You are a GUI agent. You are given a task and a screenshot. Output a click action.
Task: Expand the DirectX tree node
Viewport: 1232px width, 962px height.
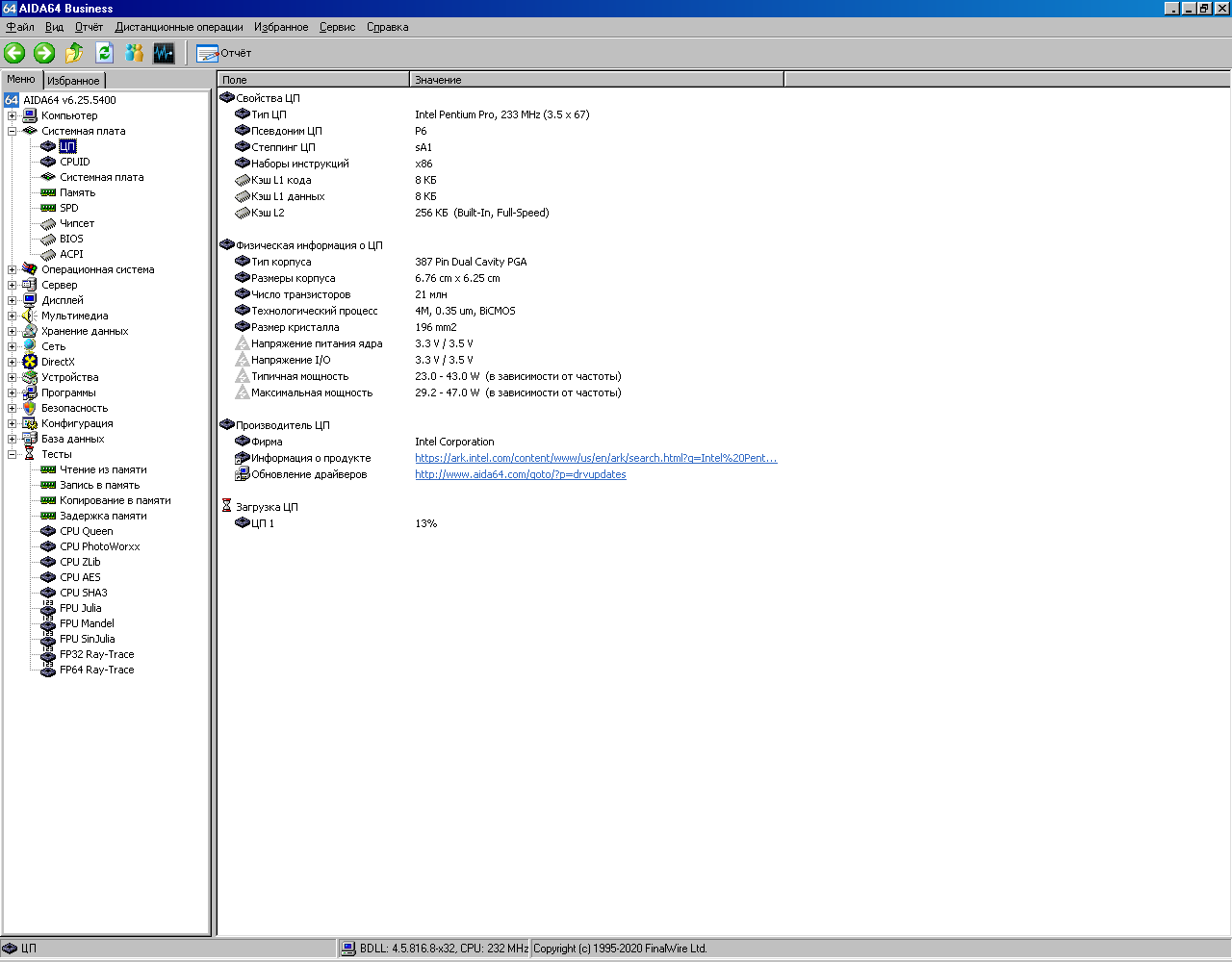(x=13, y=362)
